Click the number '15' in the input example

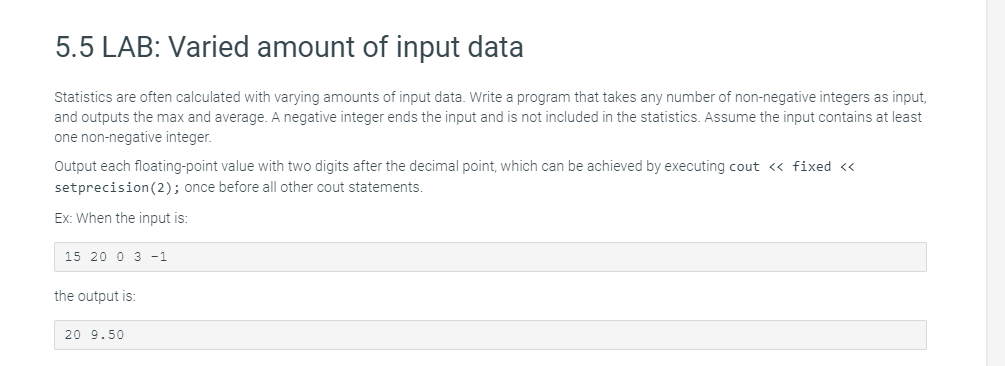click(73, 257)
